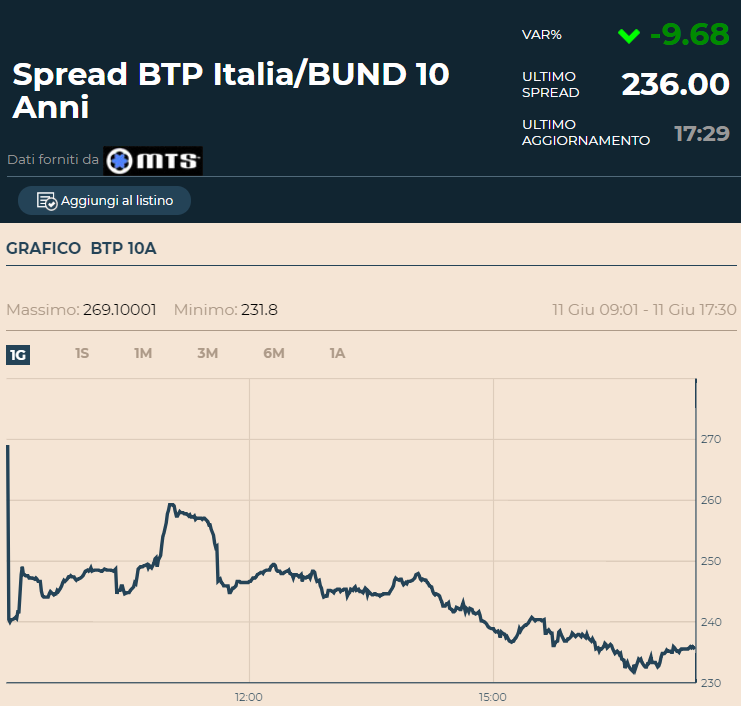Click the 15:00 time axis label

[x=492, y=697]
